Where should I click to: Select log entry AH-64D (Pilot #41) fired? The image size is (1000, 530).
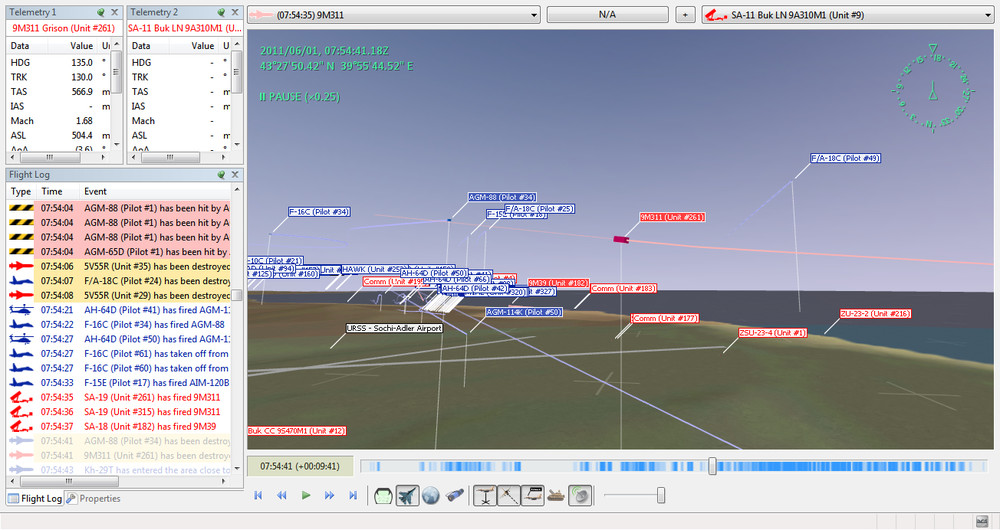click(119, 310)
